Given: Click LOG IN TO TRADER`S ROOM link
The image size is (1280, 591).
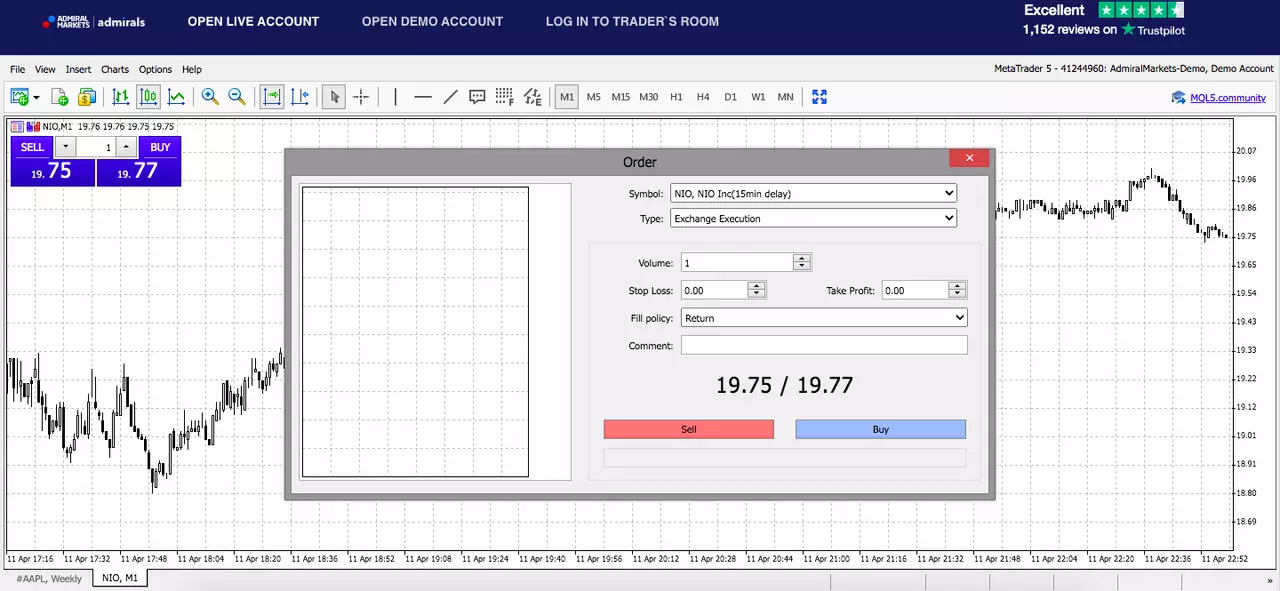Looking at the screenshot, I should click(632, 21).
